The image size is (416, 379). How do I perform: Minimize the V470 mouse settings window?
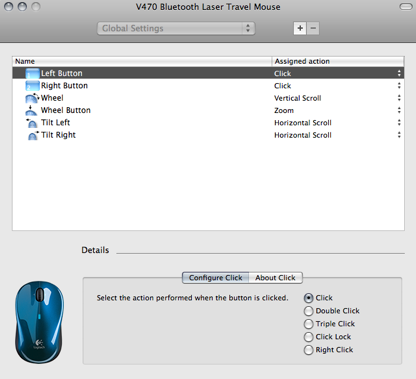(22, 7)
